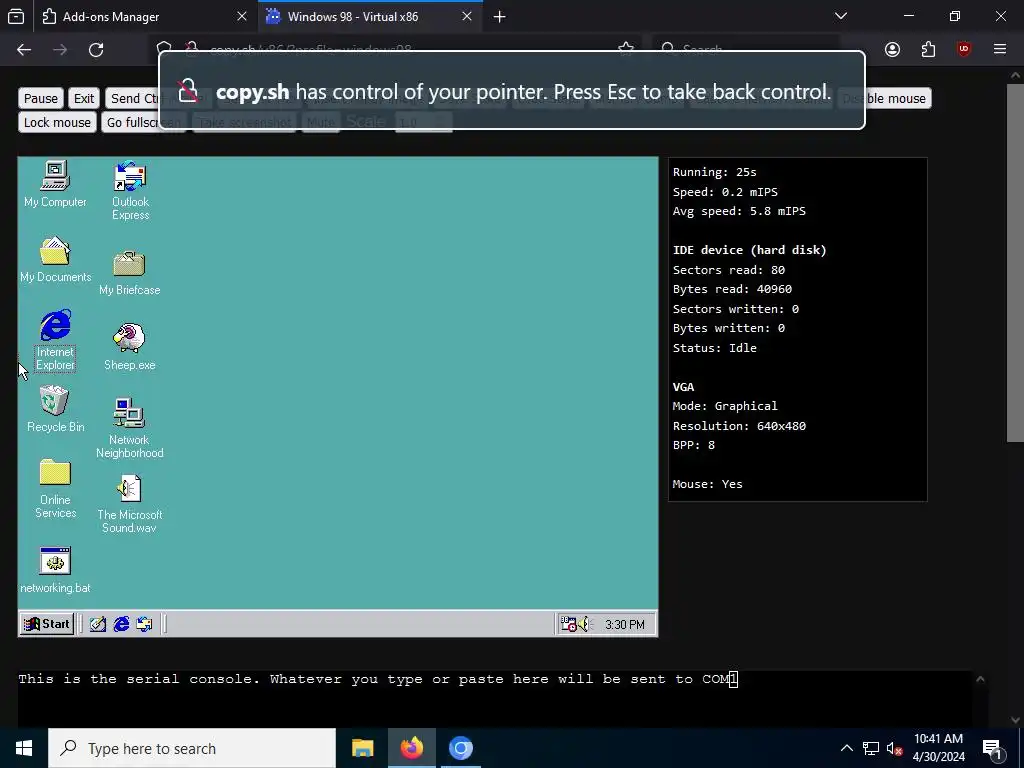Go back to previous page
1024x768 pixels.
click(x=24, y=50)
